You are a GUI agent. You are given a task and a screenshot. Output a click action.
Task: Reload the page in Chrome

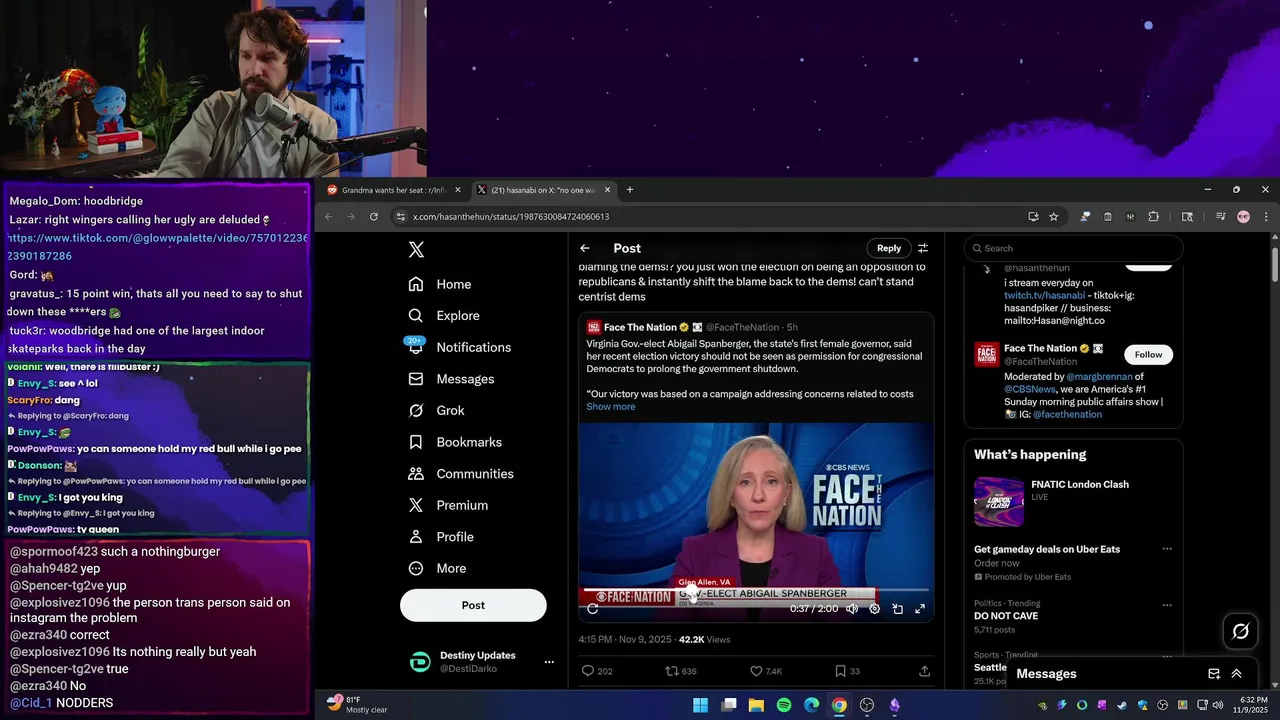(x=374, y=217)
